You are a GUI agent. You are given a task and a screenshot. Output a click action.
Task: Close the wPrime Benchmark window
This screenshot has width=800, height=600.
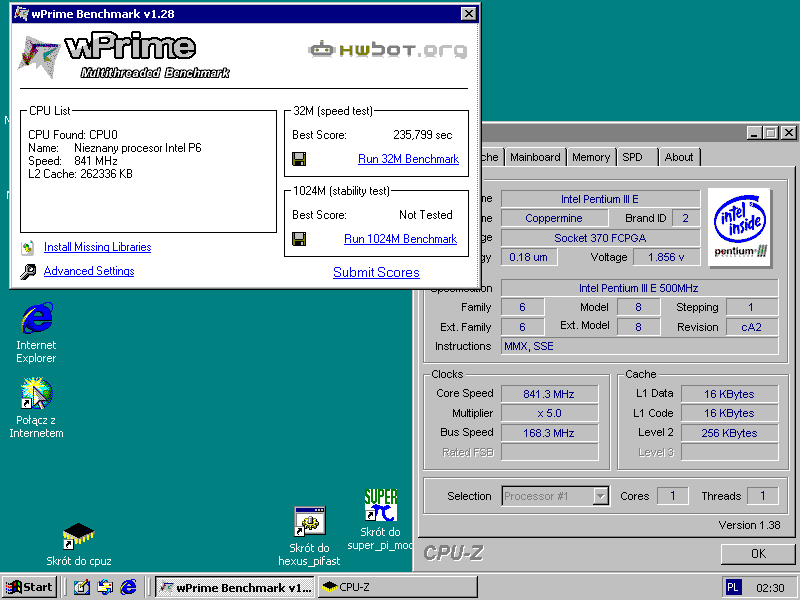coord(468,14)
